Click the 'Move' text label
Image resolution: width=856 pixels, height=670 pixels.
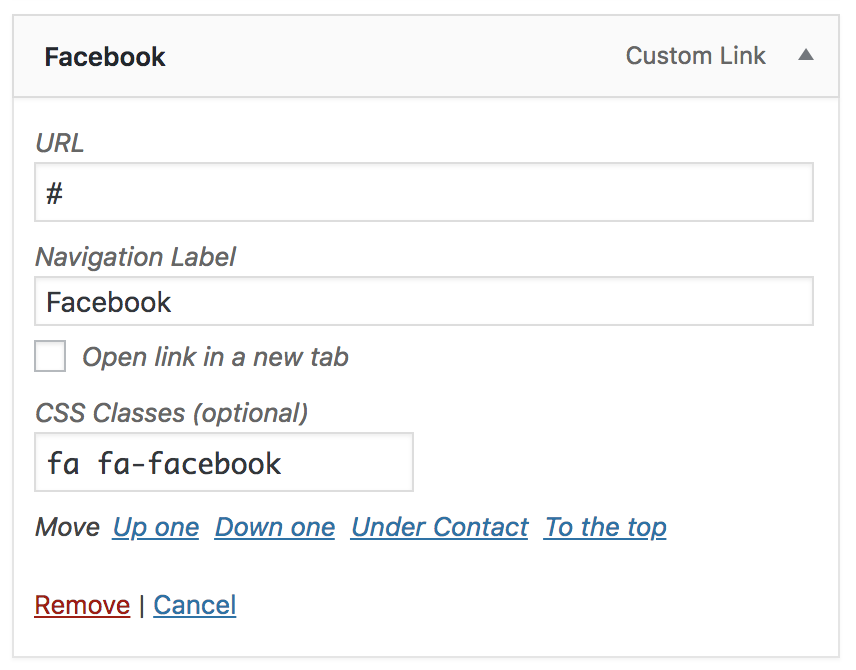67,527
